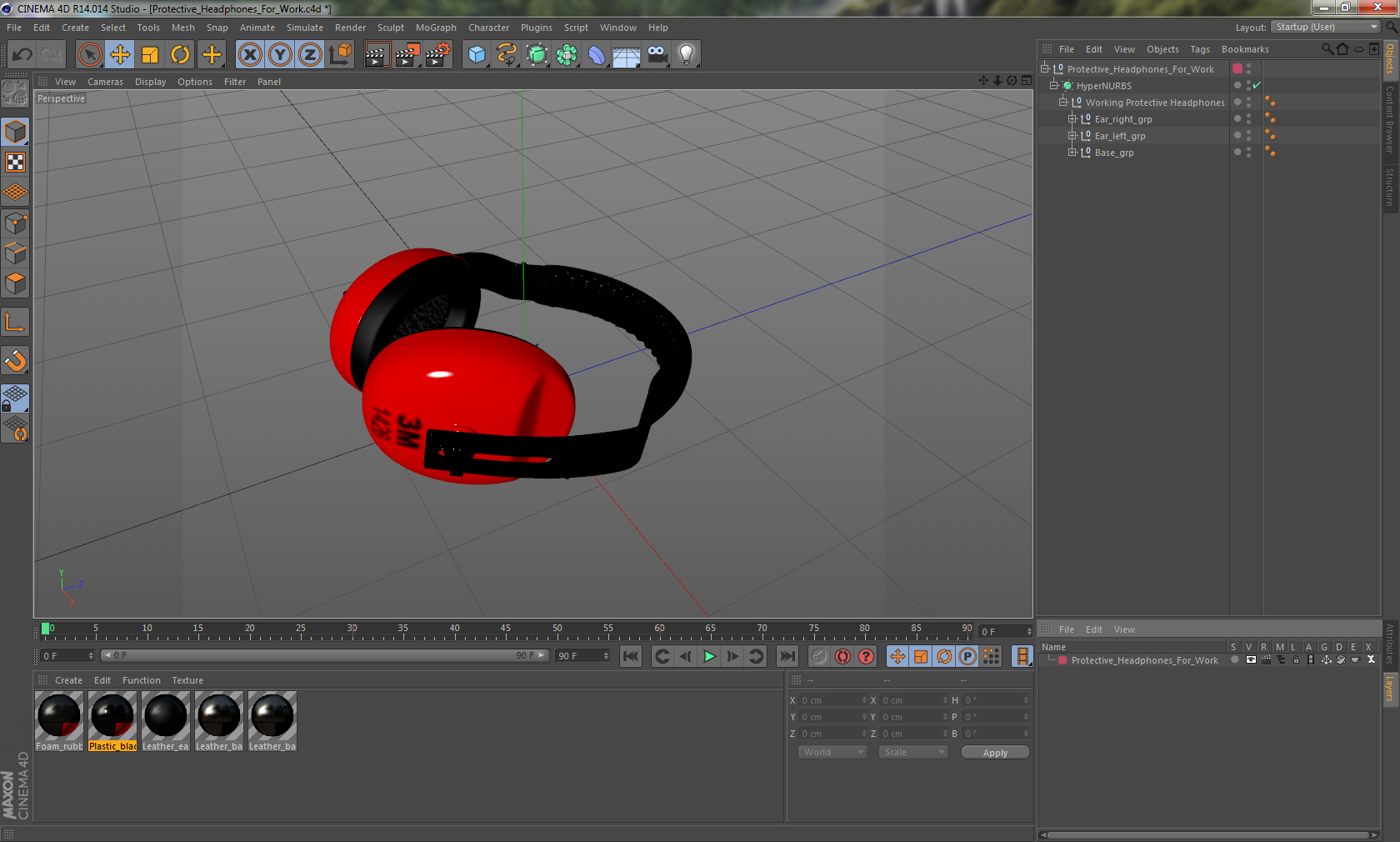1400x842 pixels.
Task: Open the deformer objects palette
Action: [x=597, y=55]
